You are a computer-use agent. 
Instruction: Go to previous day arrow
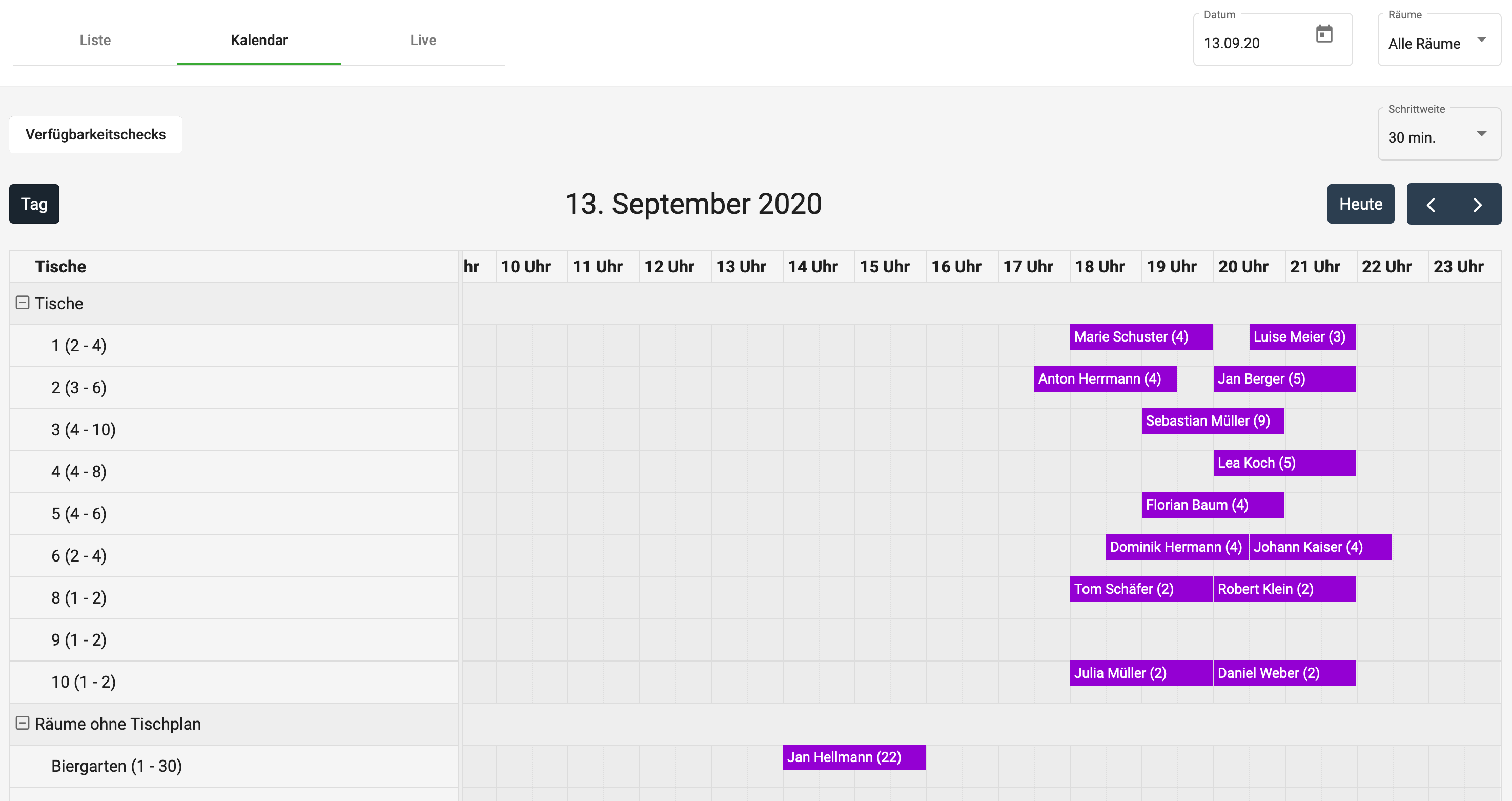(1431, 205)
